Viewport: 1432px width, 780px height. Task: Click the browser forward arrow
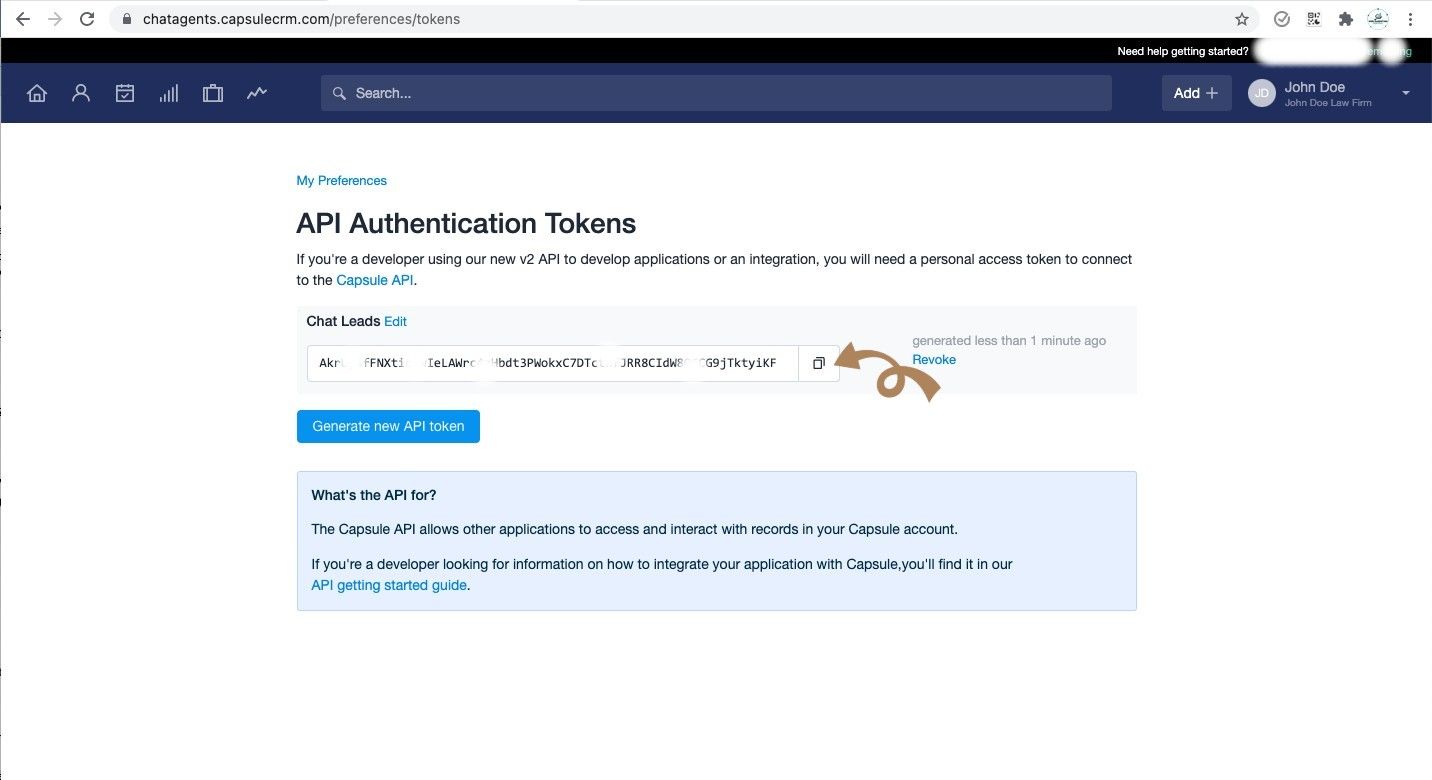(55, 19)
